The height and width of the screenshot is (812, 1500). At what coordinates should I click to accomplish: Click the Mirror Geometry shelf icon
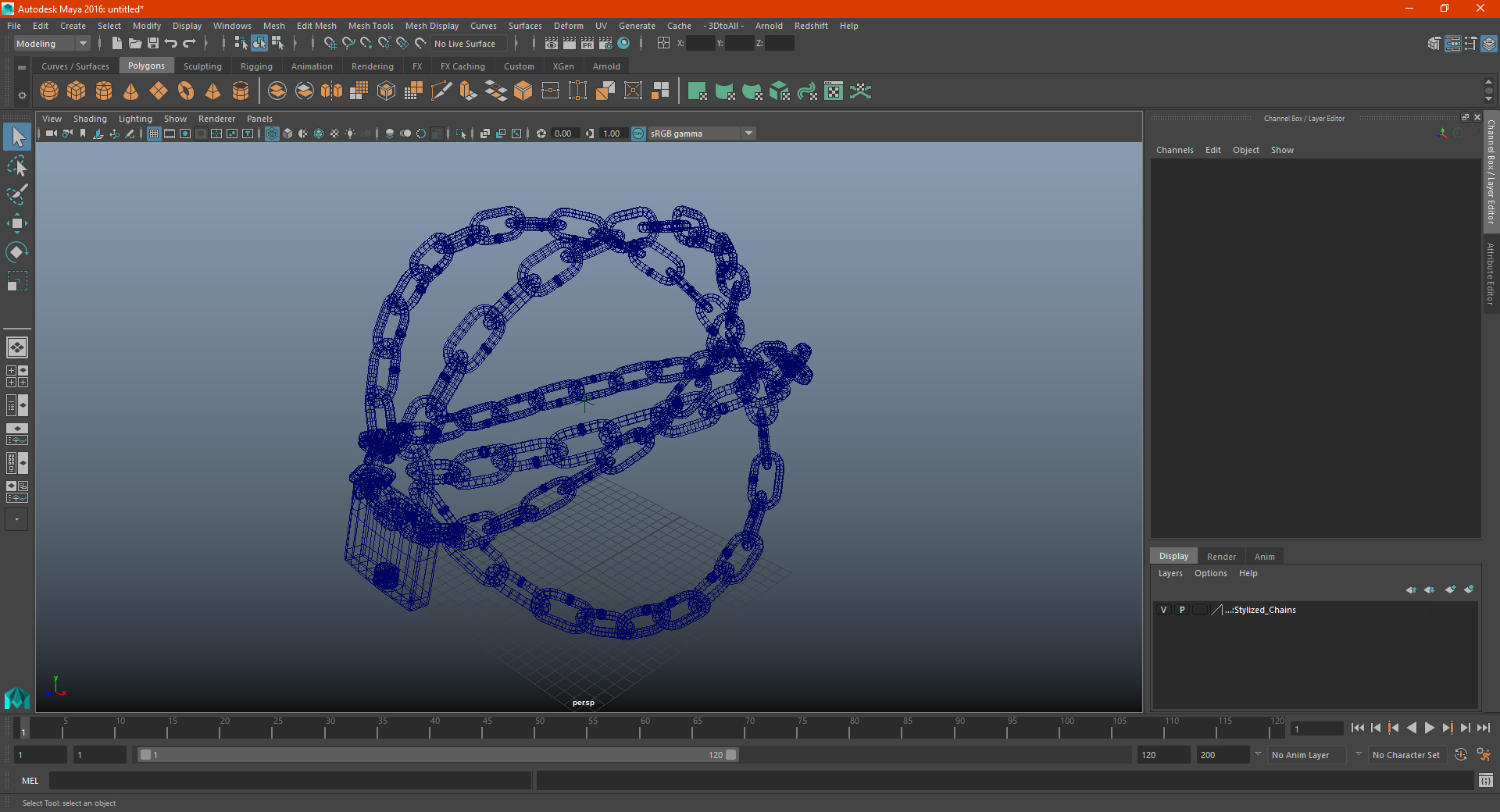331,91
